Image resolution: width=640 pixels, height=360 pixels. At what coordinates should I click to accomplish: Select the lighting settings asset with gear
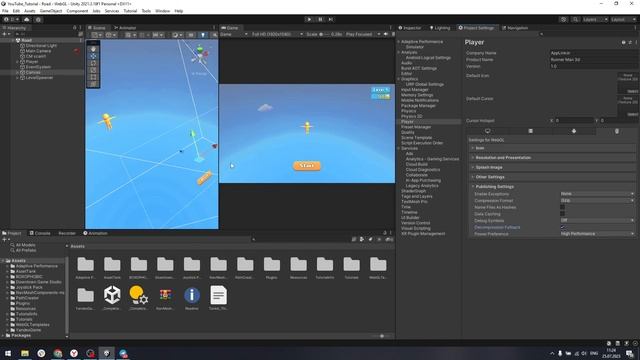click(x=138, y=295)
